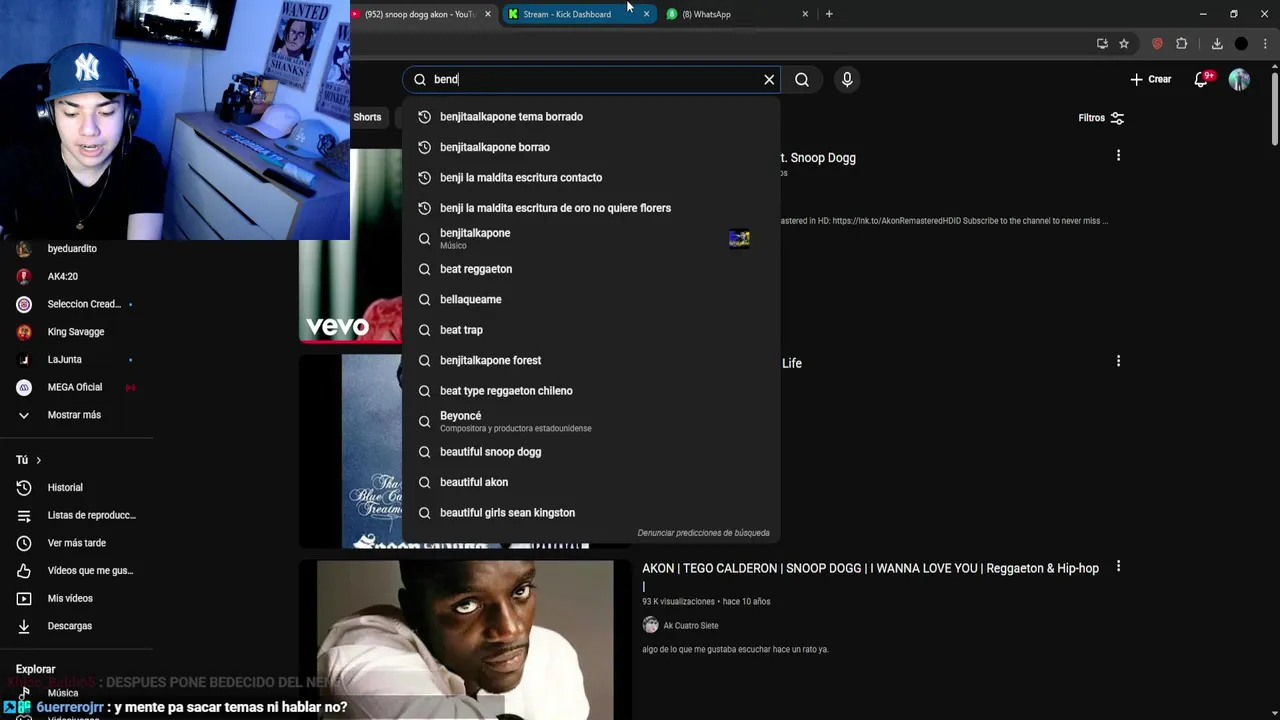The width and height of the screenshot is (1280, 720).
Task: Select the Shorts filter chip
Action: click(x=367, y=117)
